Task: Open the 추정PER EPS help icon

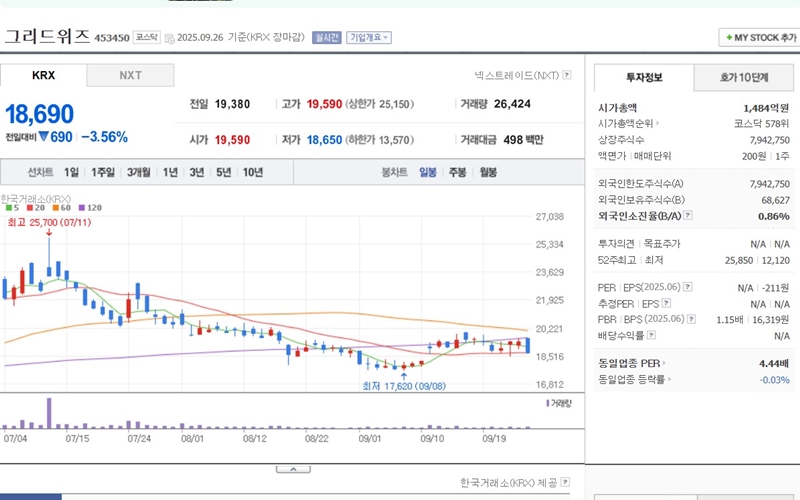Action: pos(666,303)
